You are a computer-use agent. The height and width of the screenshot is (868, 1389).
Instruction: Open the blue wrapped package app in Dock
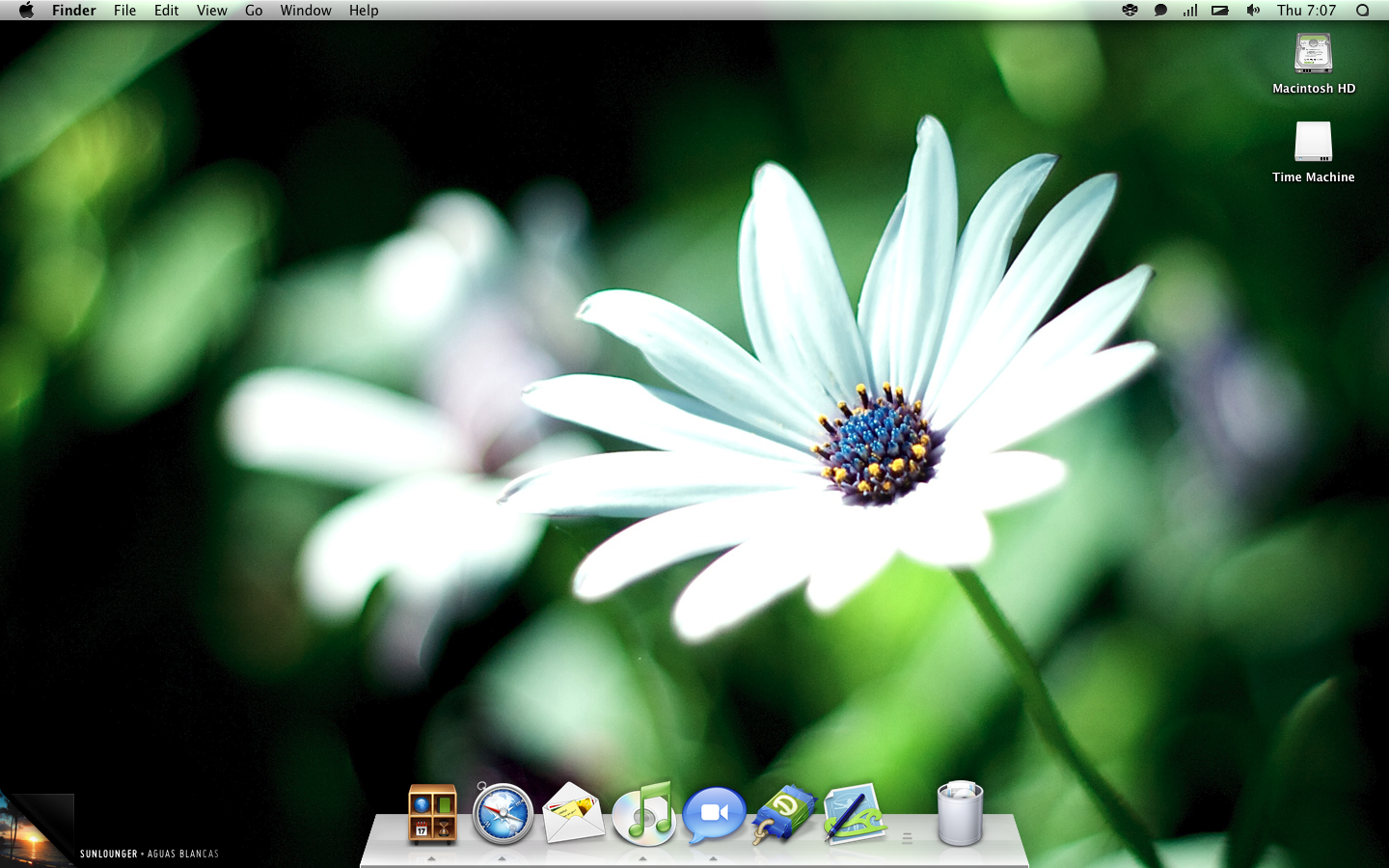point(784,814)
